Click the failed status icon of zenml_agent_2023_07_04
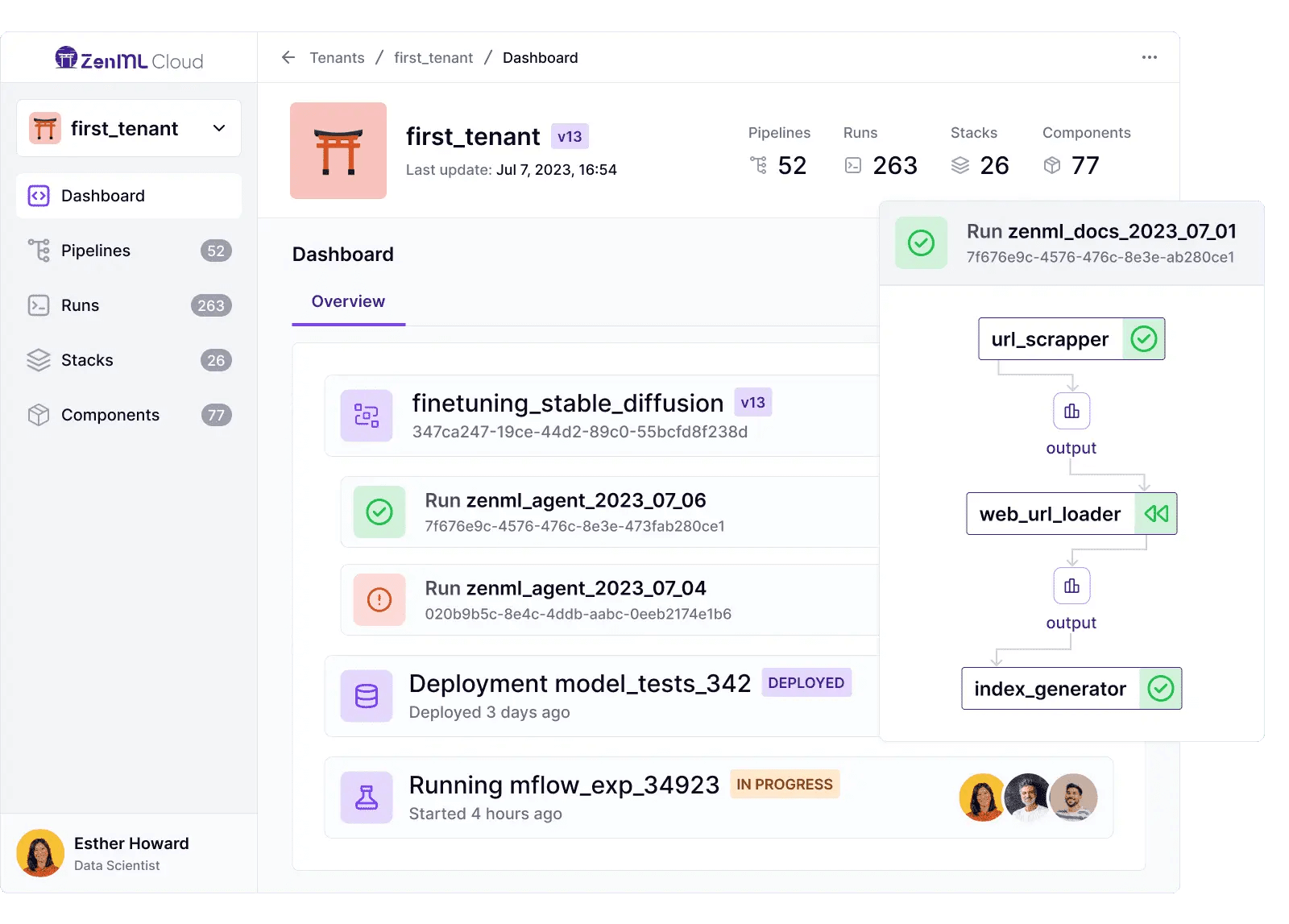This screenshot has width=1289, height=924. click(379, 599)
